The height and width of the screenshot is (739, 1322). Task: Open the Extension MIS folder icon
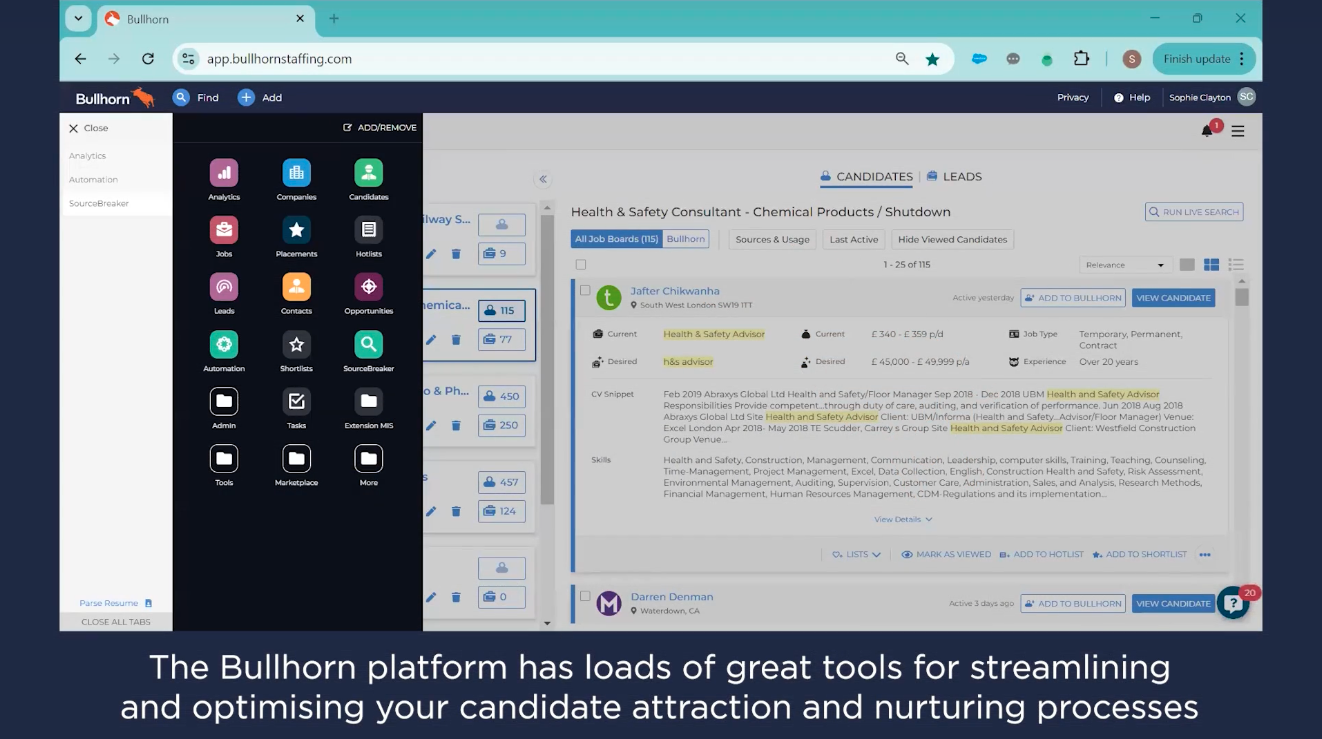tap(369, 401)
